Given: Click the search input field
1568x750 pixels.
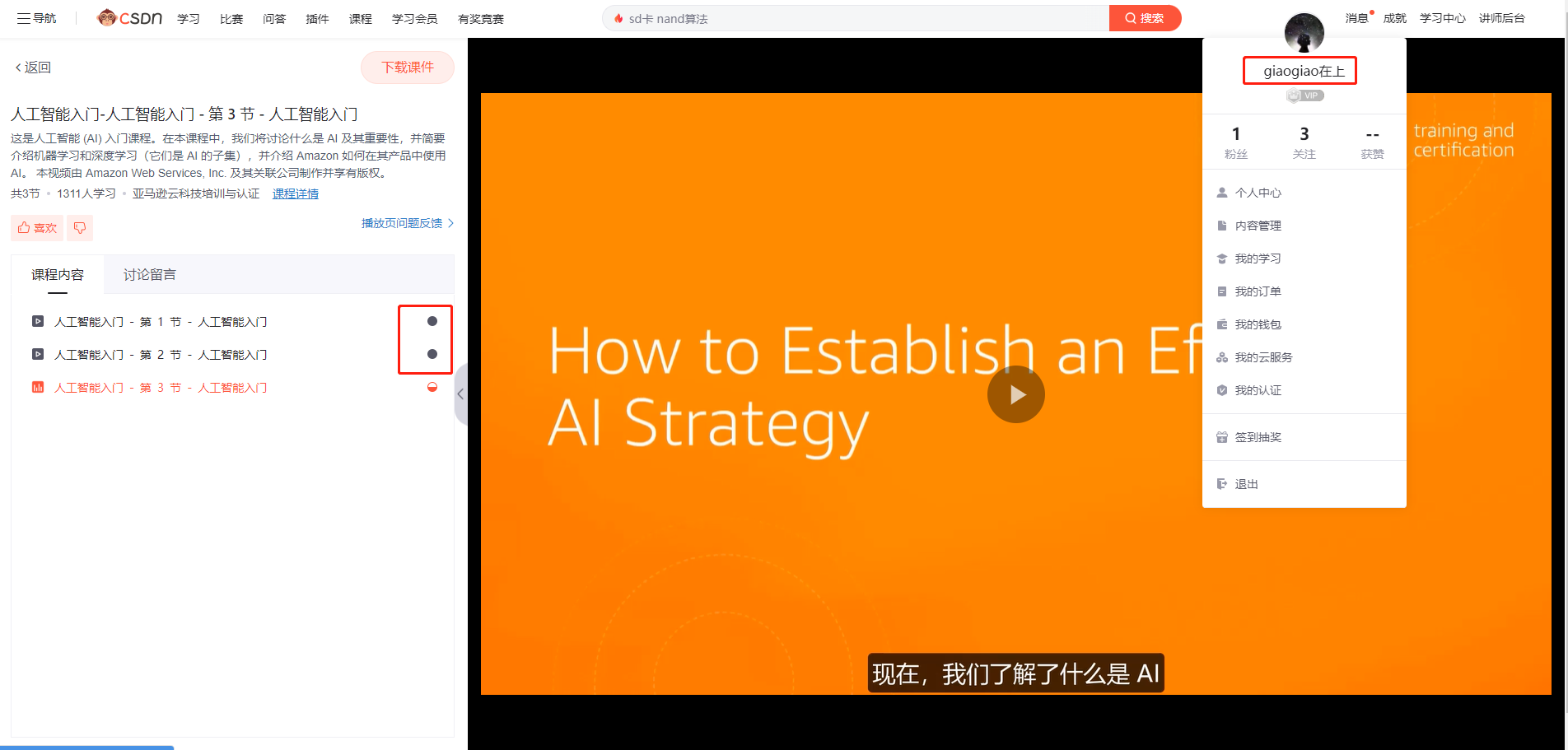Looking at the screenshot, I should click(x=856, y=18).
